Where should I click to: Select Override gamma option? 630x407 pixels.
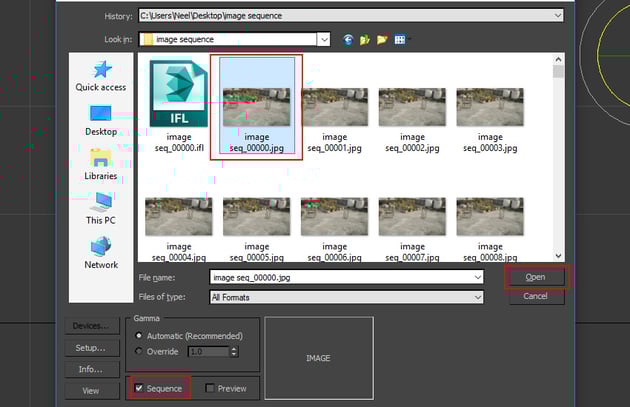(139, 351)
